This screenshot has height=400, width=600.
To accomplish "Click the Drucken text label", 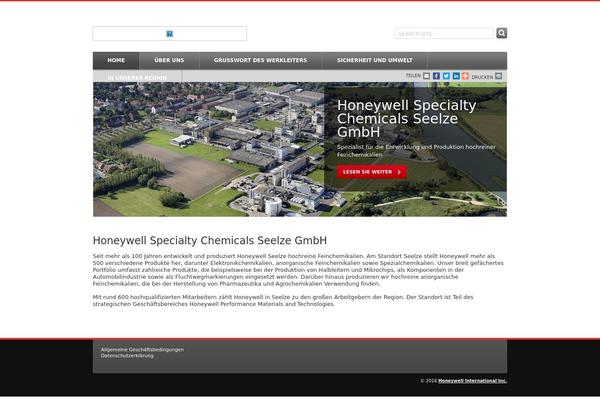I will click(482, 77).
